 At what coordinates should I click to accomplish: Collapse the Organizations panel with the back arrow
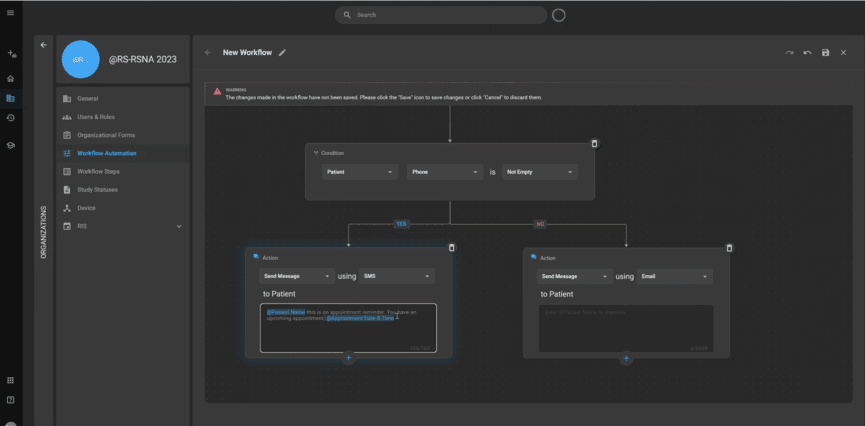(x=44, y=45)
